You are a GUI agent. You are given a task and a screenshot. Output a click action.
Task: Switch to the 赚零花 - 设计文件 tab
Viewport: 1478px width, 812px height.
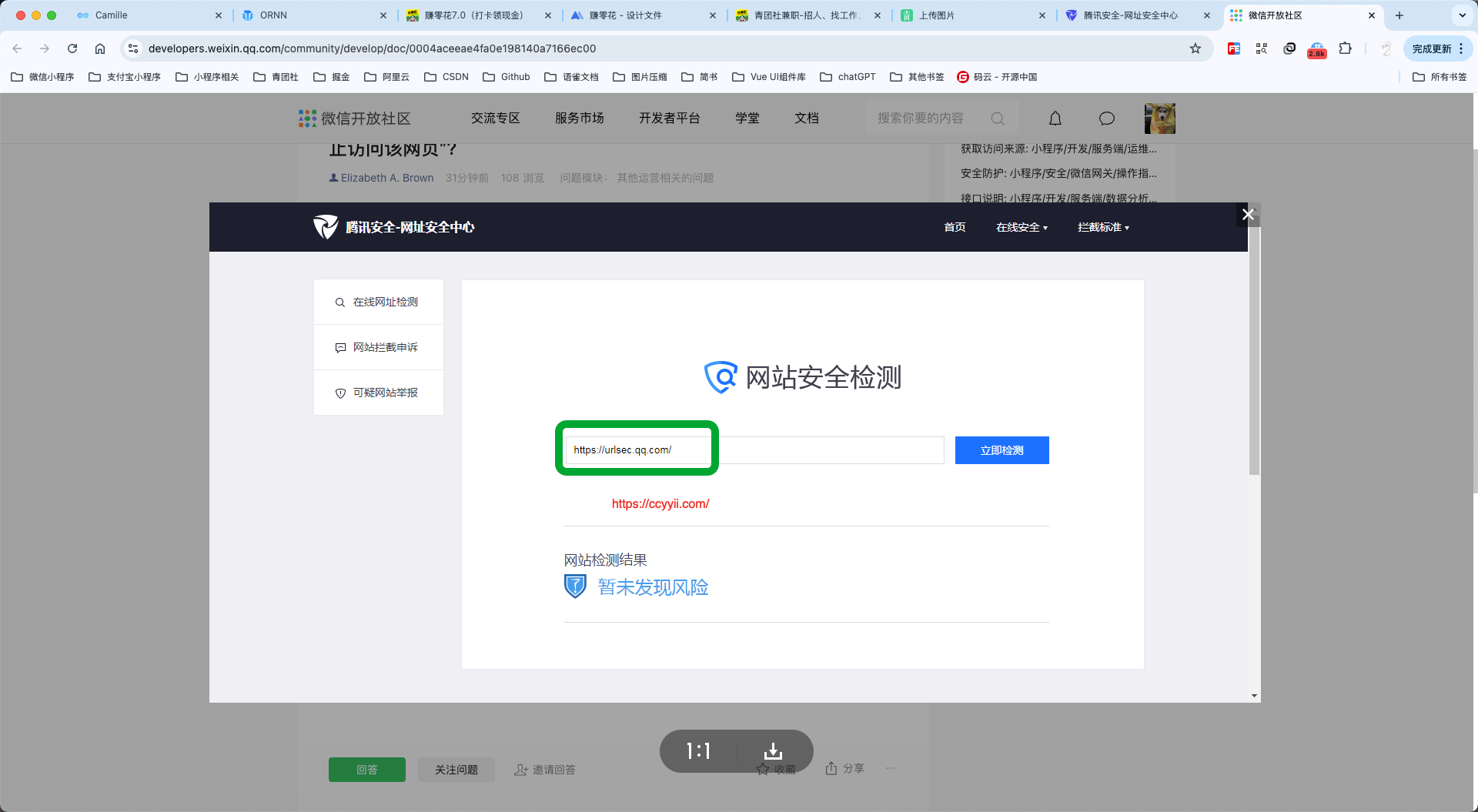(644, 15)
